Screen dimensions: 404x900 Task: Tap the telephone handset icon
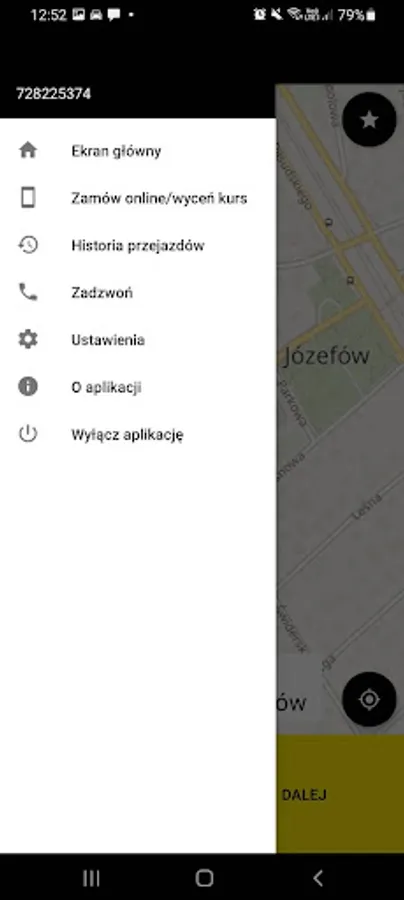28,292
